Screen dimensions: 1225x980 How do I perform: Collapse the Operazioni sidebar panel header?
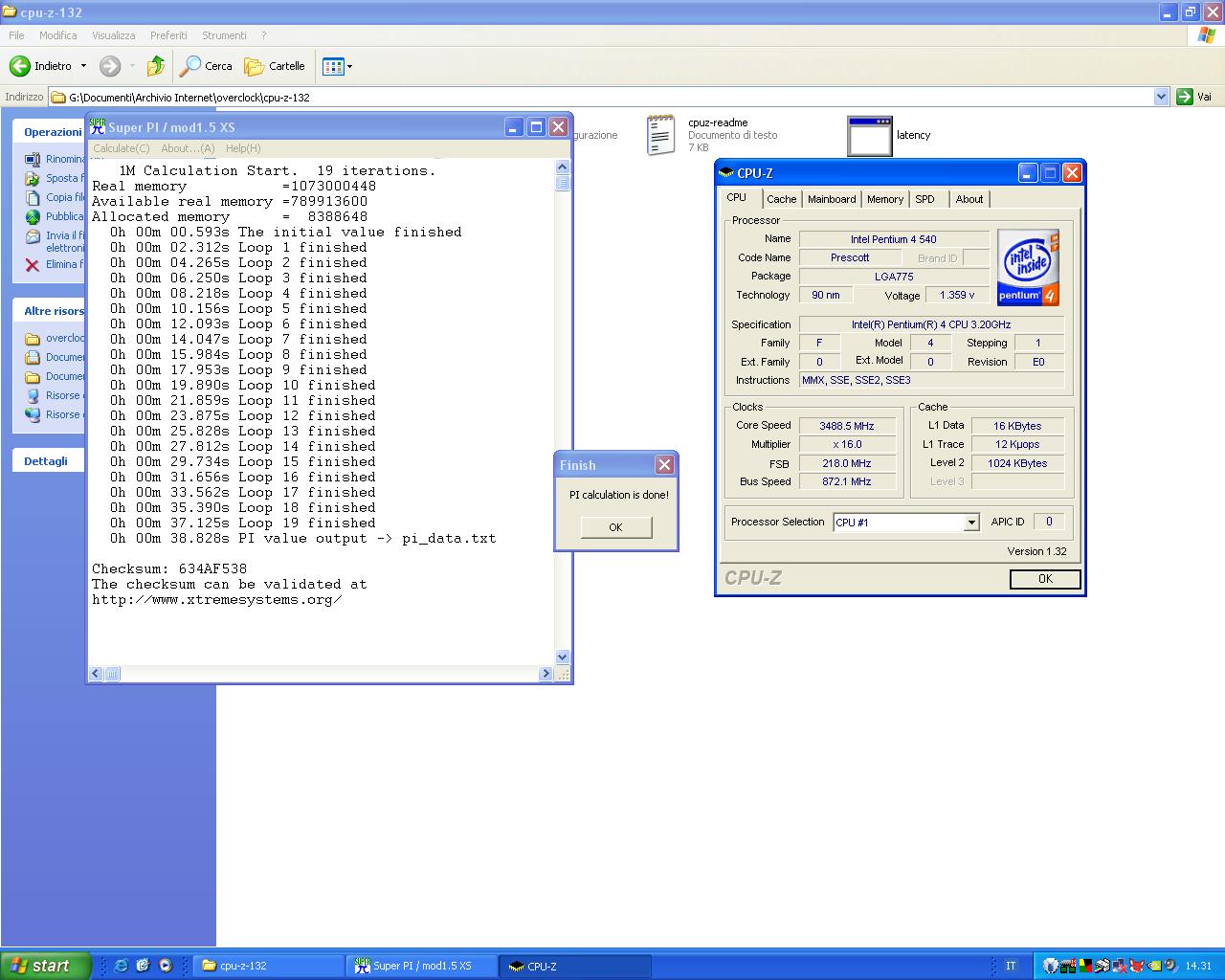[x=49, y=132]
